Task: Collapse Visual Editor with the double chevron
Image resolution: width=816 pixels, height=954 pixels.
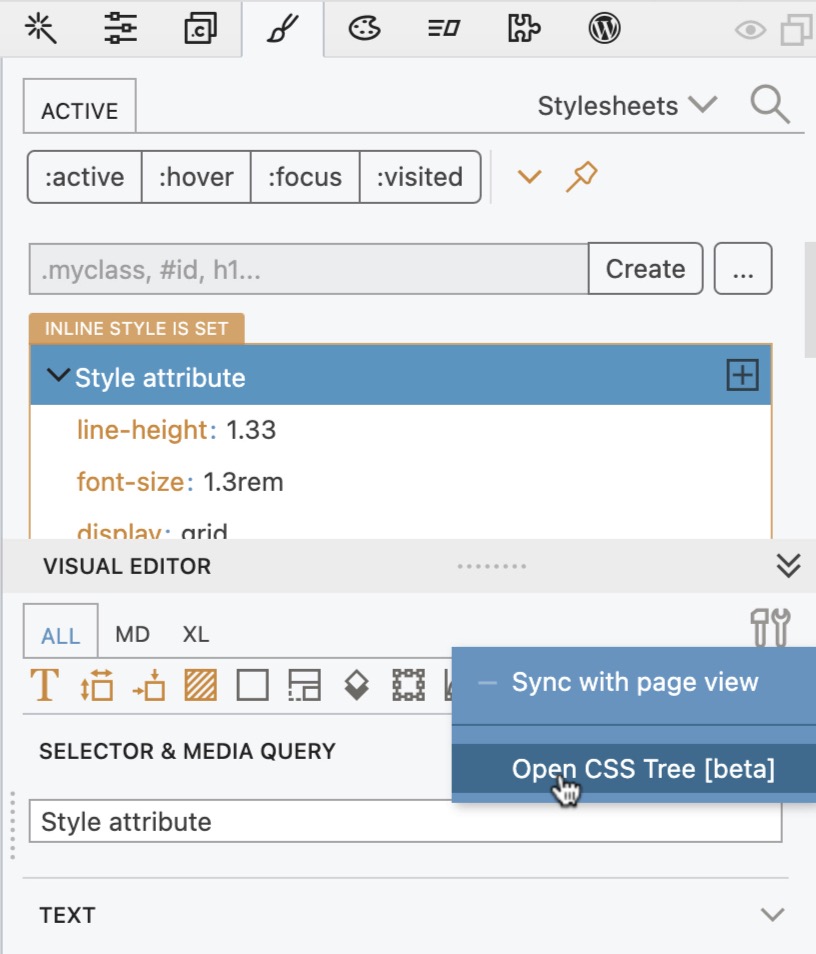Action: 788,566
